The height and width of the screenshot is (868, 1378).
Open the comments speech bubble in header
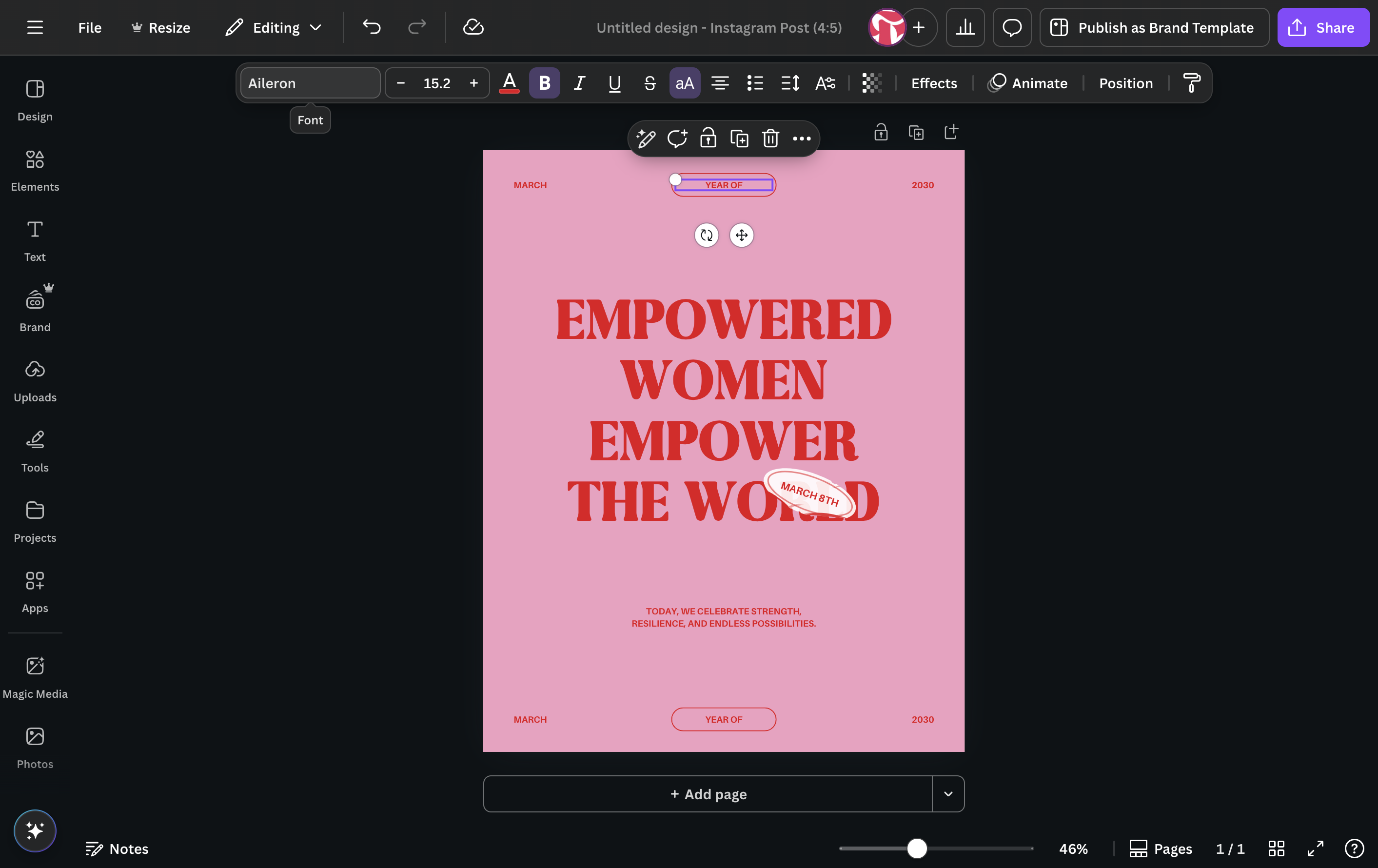(1012, 27)
